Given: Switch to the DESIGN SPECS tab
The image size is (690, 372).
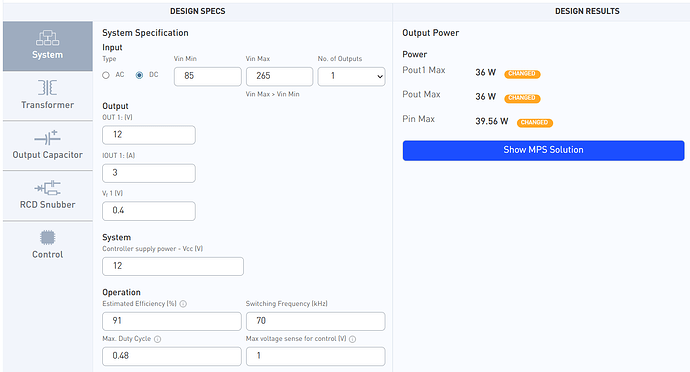Looking at the screenshot, I should point(198,11).
